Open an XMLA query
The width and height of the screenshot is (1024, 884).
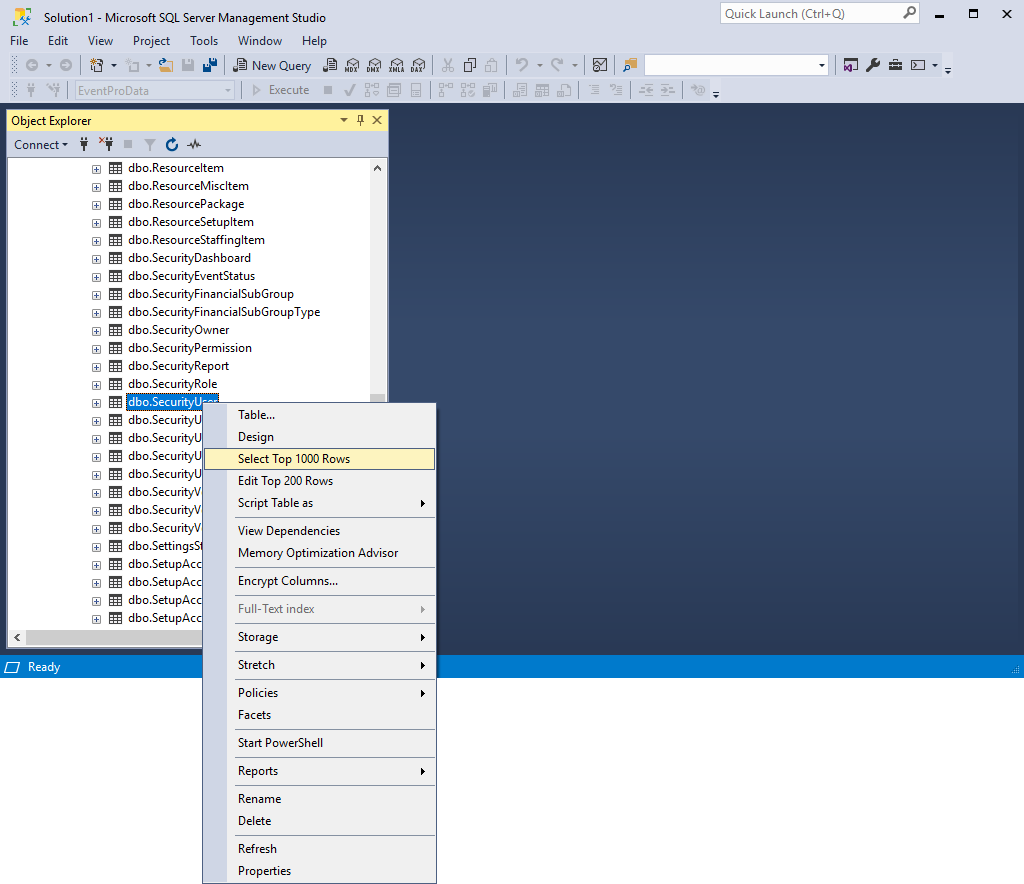[396, 65]
